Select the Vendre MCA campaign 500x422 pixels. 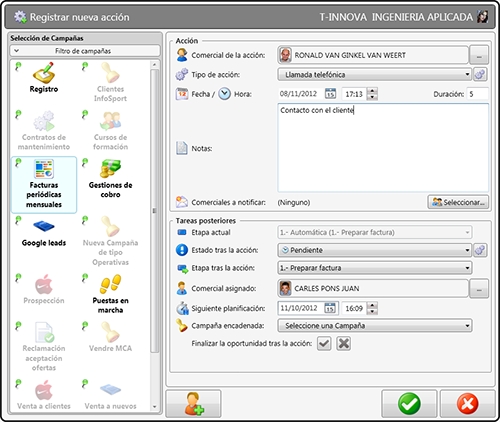point(110,337)
